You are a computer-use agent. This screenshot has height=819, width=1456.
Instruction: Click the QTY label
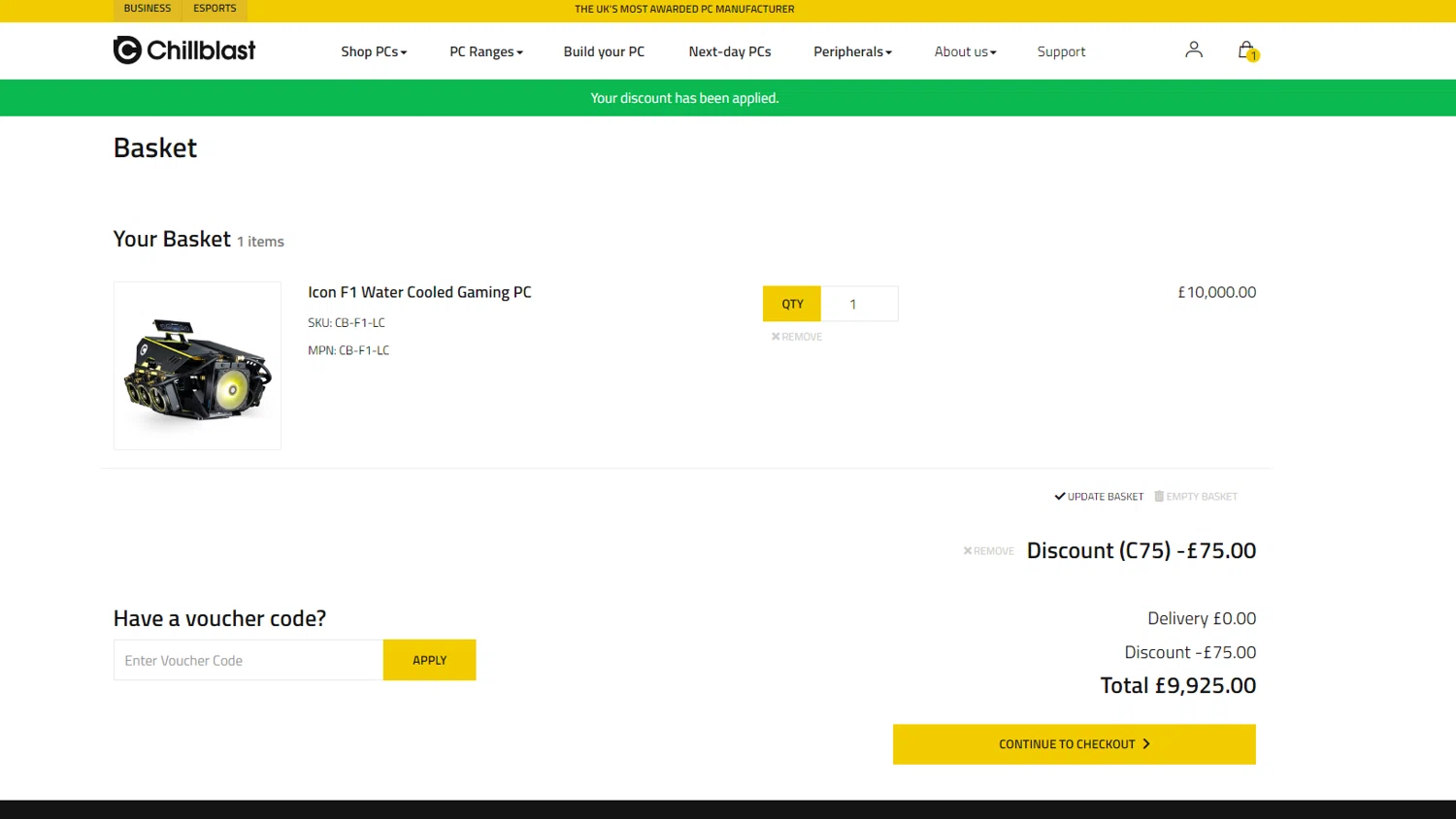coord(792,304)
